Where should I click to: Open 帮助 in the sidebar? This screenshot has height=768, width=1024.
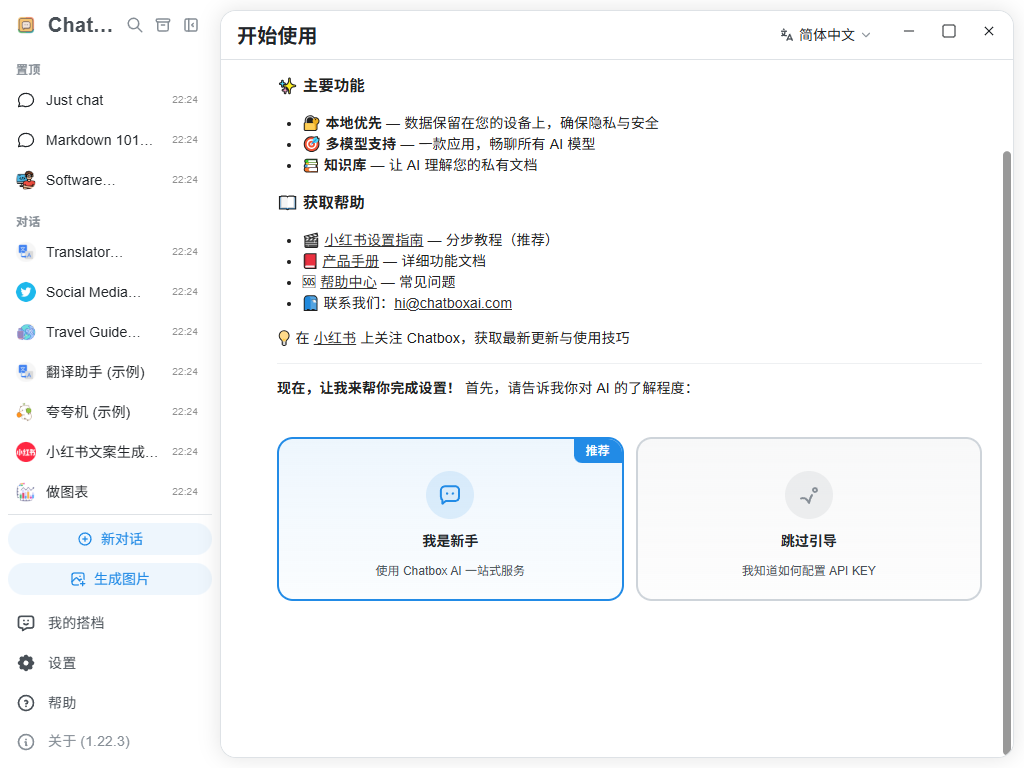[108, 703]
